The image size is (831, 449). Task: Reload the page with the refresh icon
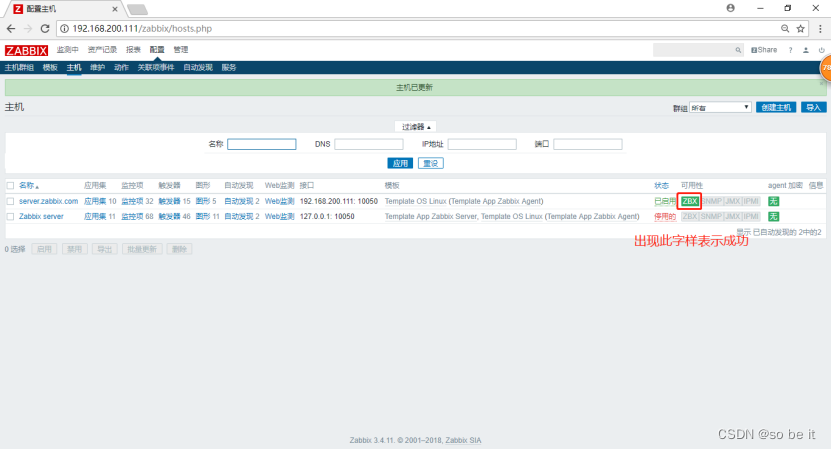point(45,29)
